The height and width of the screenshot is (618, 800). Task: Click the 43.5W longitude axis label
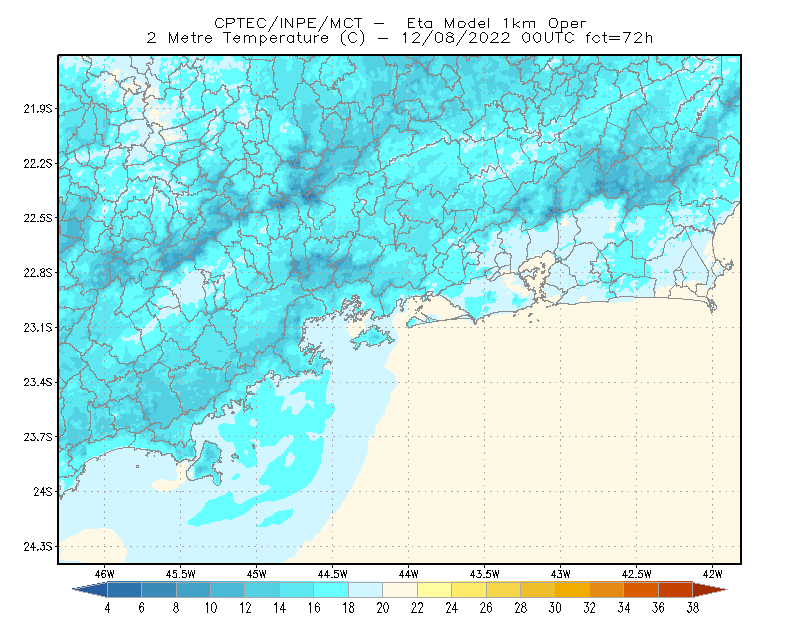click(x=484, y=574)
